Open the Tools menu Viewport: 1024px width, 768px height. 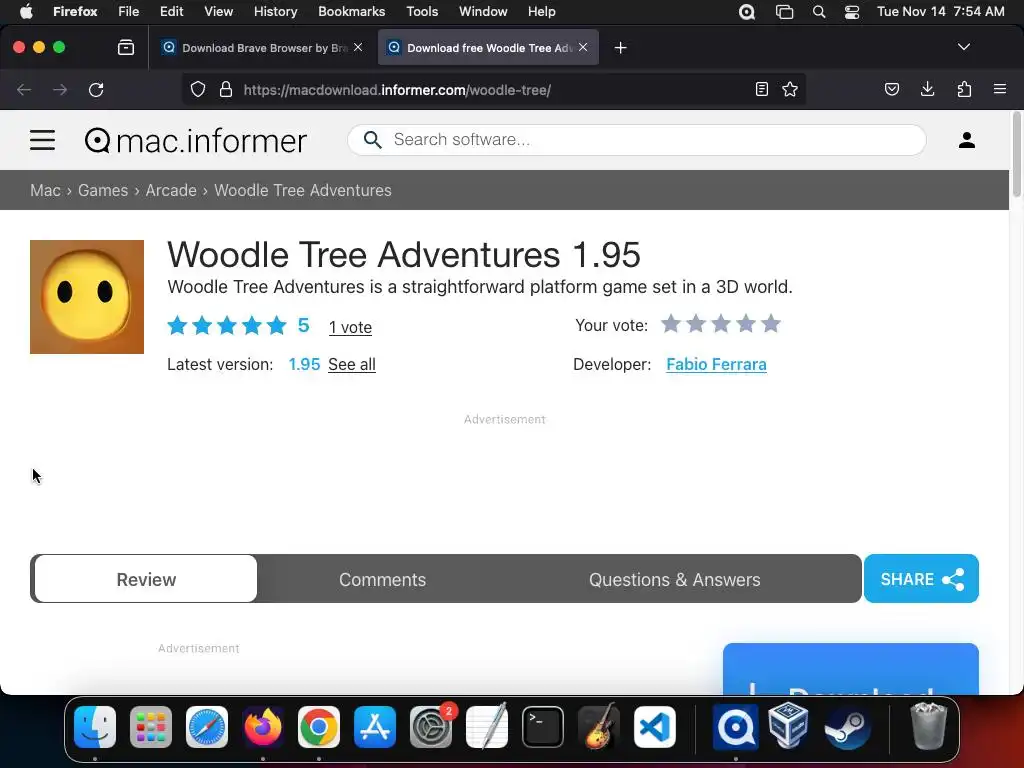tap(422, 11)
